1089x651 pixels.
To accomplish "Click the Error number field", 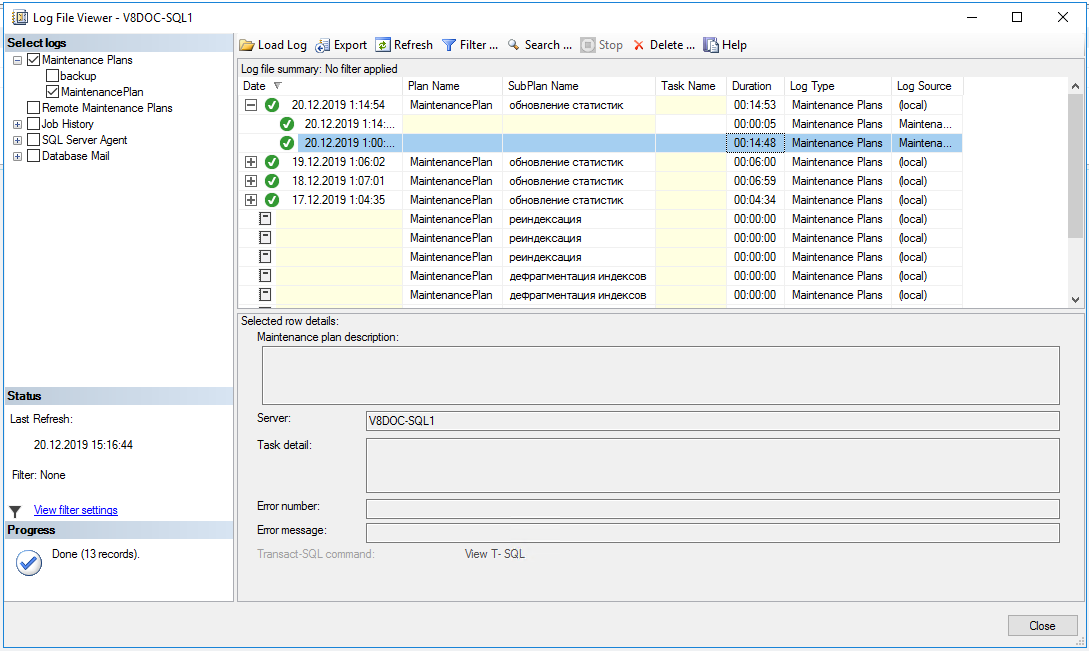I will [713, 509].
